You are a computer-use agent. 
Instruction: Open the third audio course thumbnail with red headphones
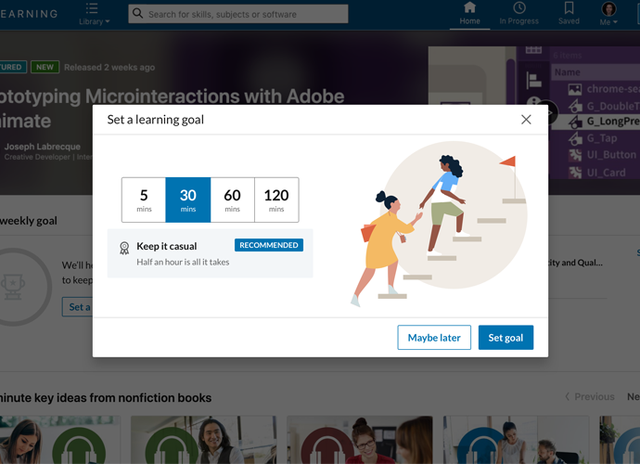tap(360, 440)
